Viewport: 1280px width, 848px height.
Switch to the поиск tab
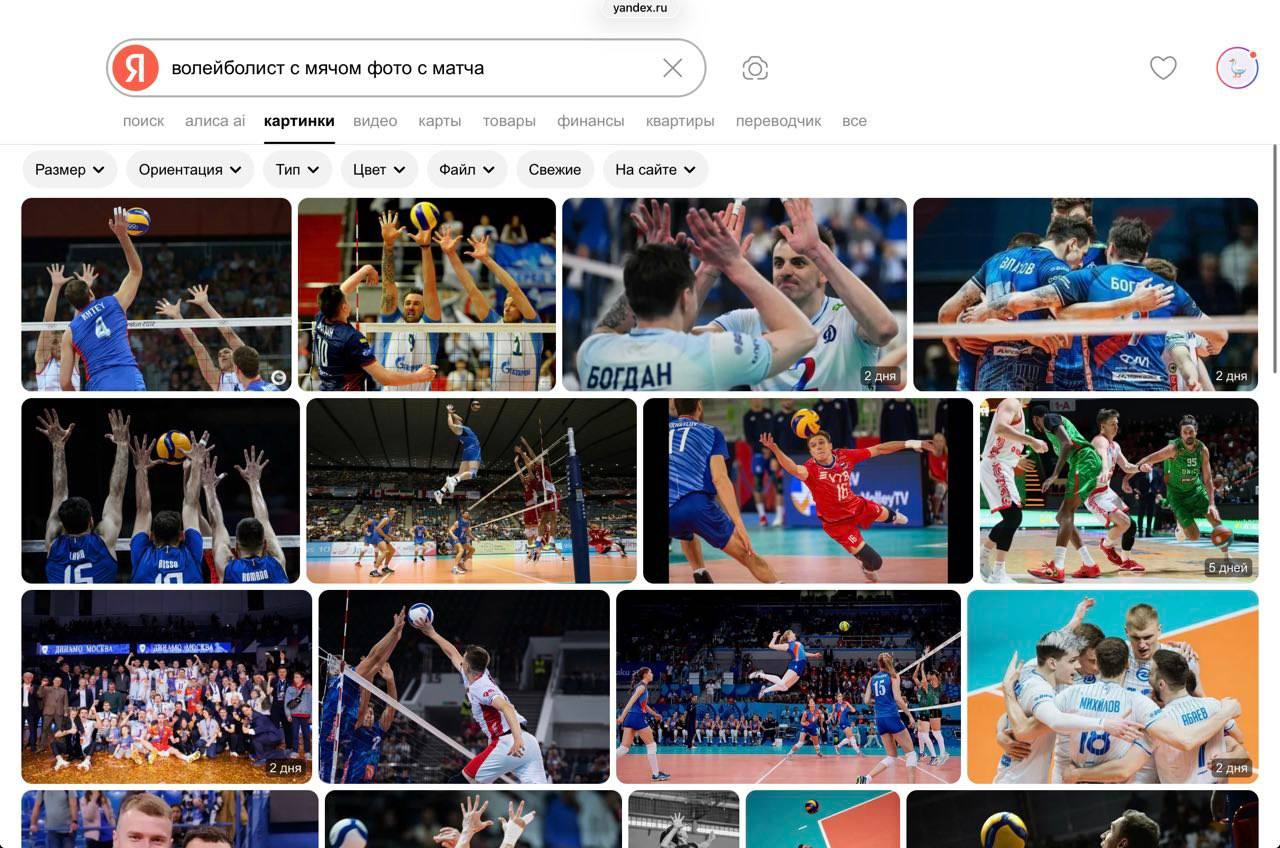(x=143, y=121)
